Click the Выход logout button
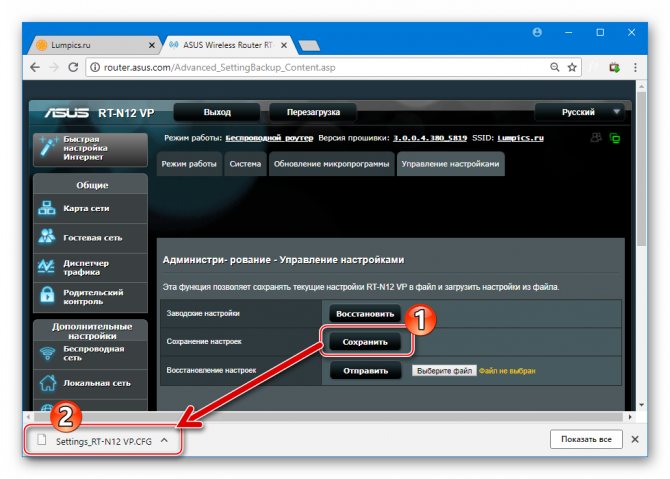Viewport: 670px width, 479px height. [x=217, y=112]
